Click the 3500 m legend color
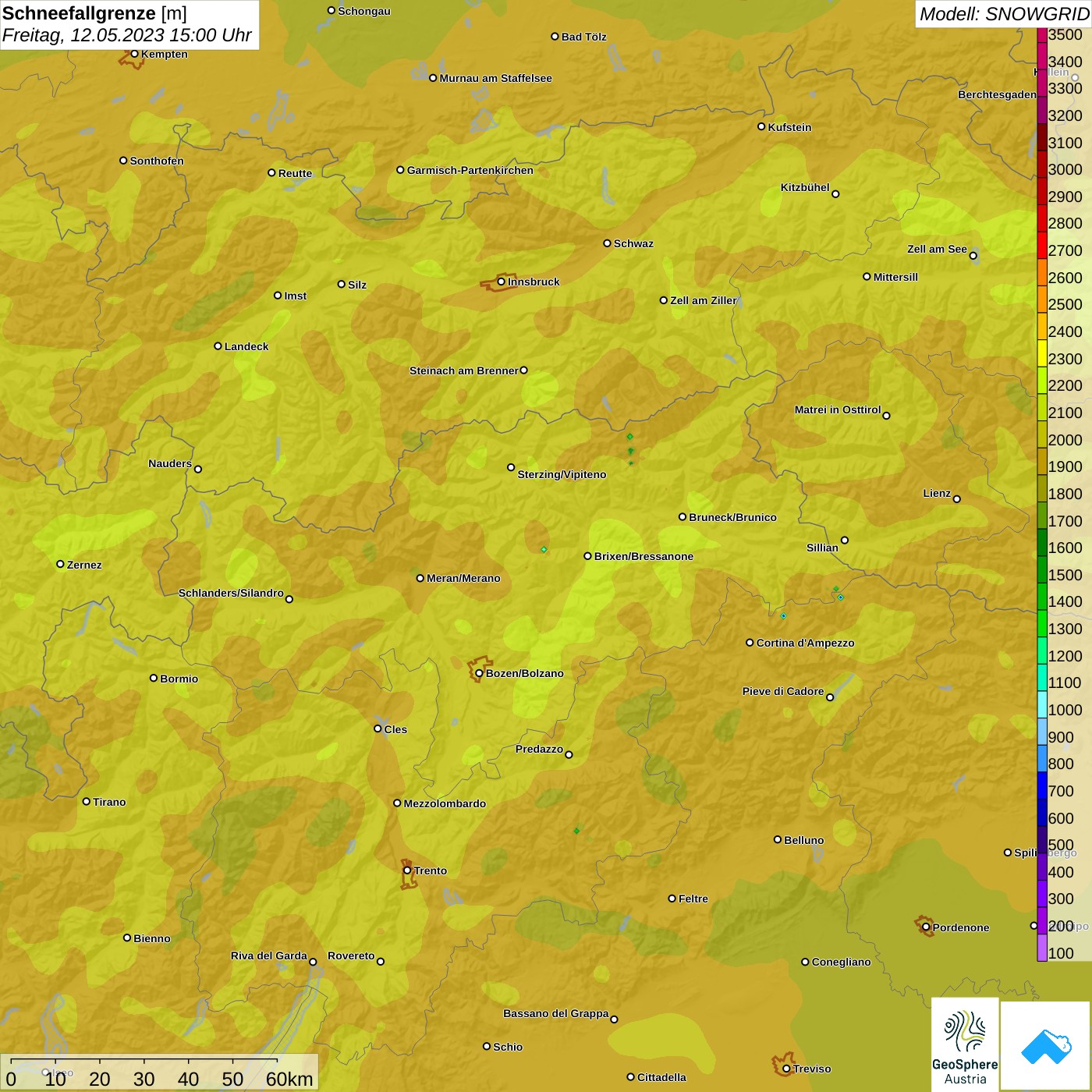 [1042, 35]
